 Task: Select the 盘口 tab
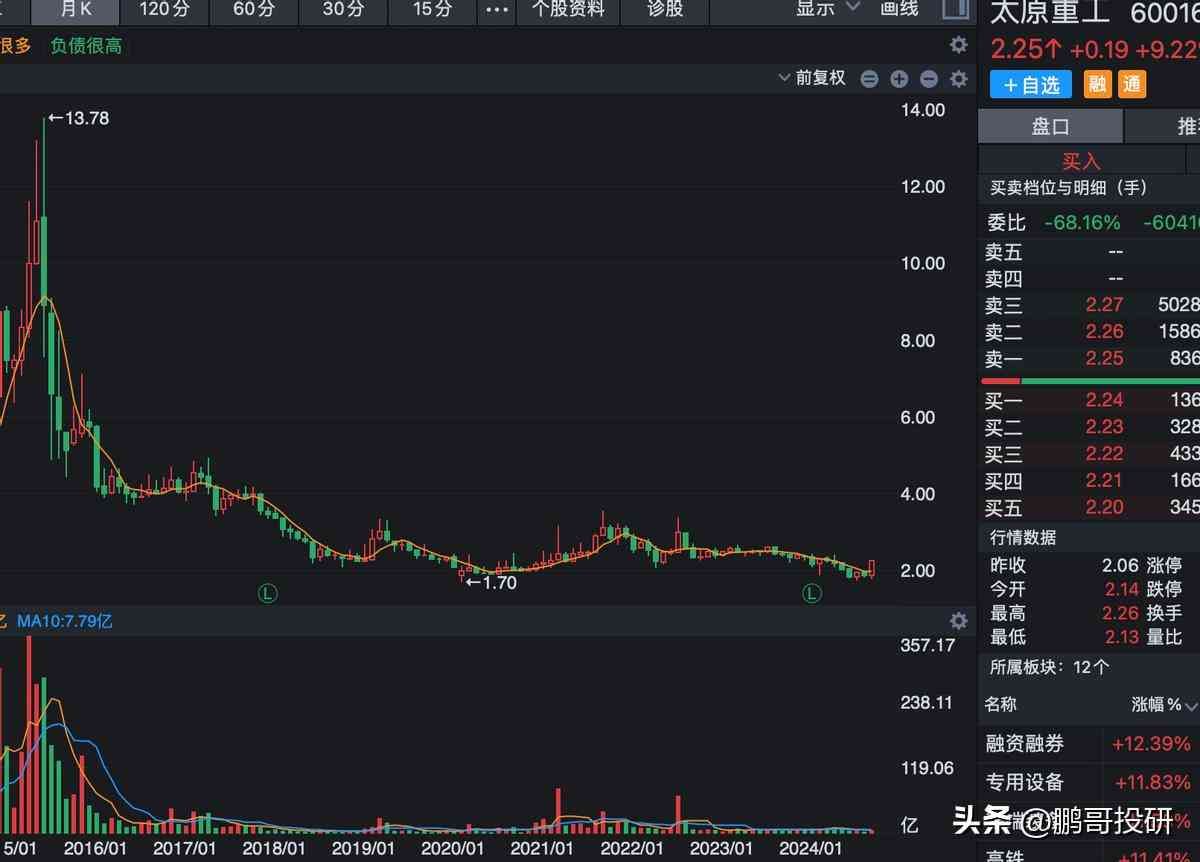tap(1050, 127)
